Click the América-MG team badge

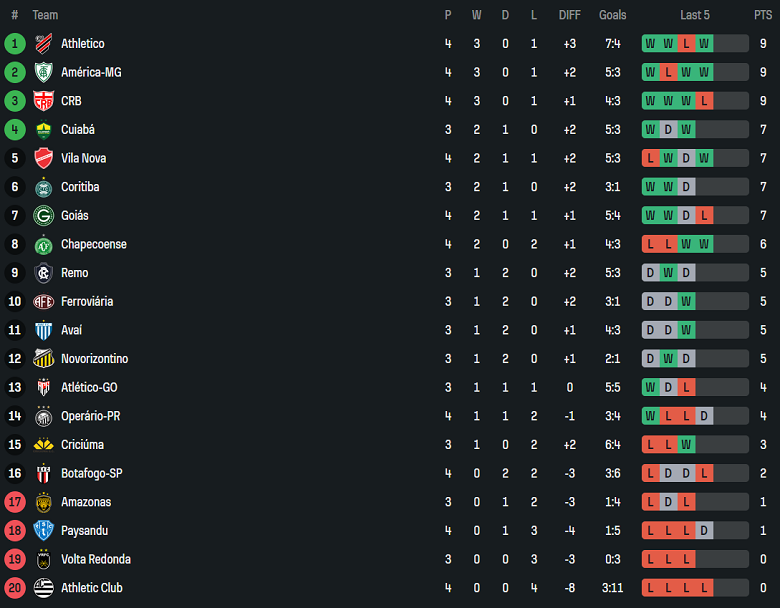pos(43,73)
